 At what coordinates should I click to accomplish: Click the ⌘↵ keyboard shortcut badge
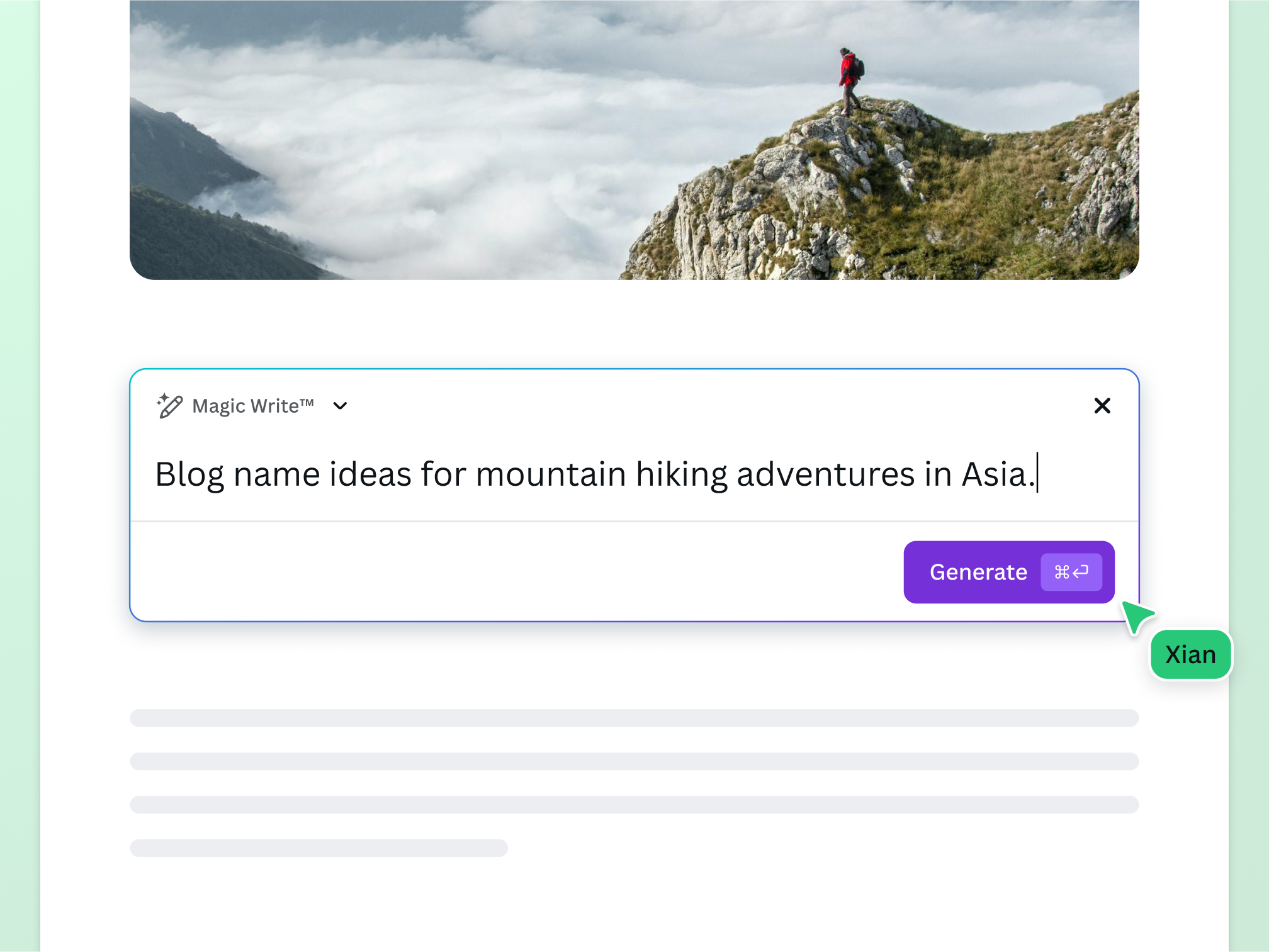(1072, 572)
